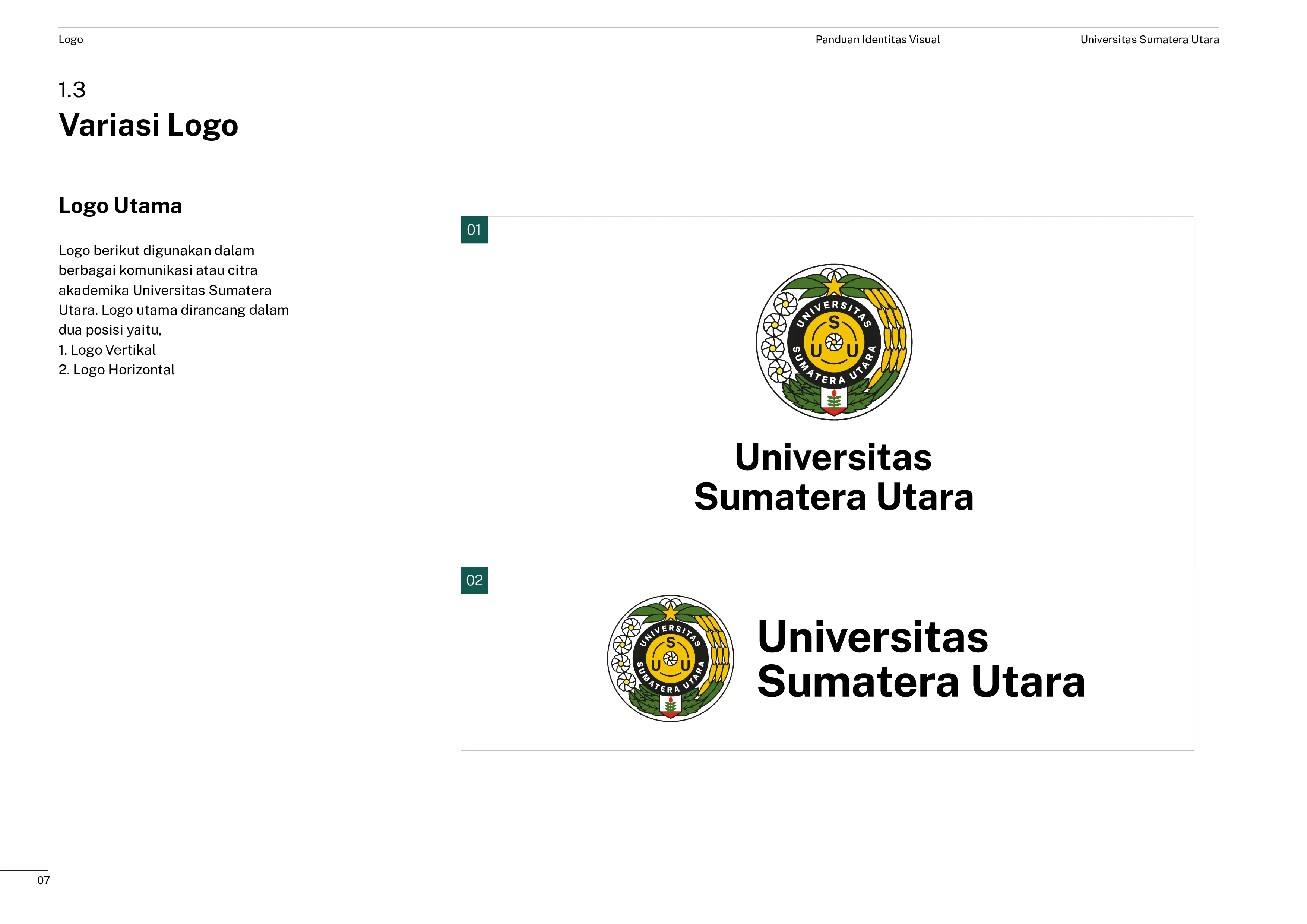
Task: Click the '1. Logo Vertikal' list item
Action: [x=107, y=349]
